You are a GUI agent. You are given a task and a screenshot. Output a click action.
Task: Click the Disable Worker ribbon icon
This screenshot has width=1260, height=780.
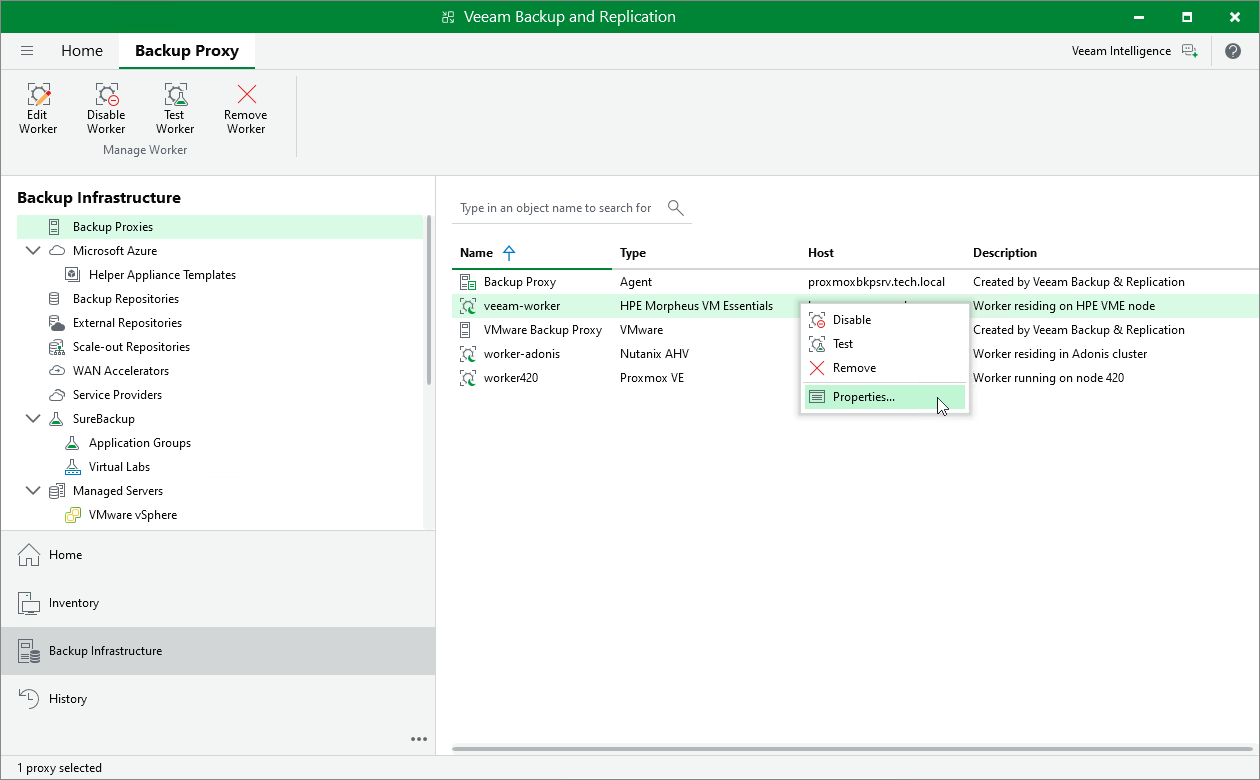coord(106,108)
